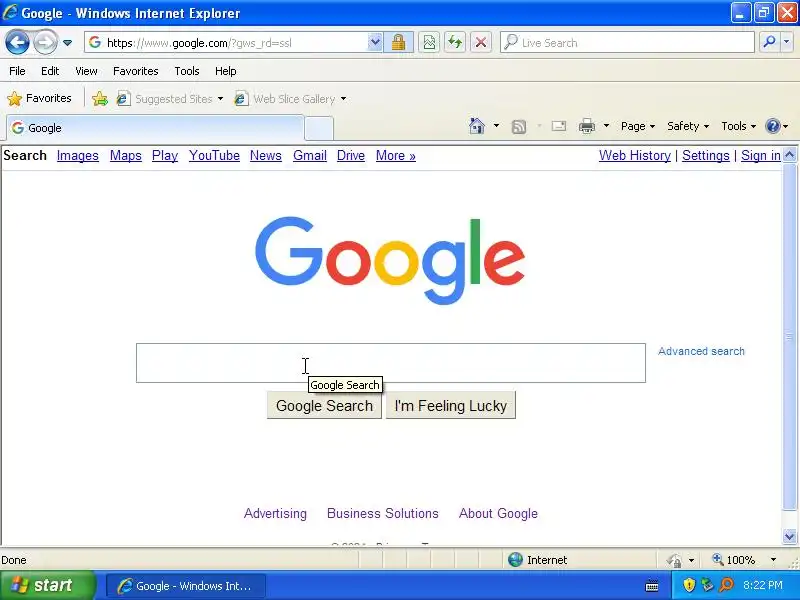Open the Gmail link

point(310,156)
